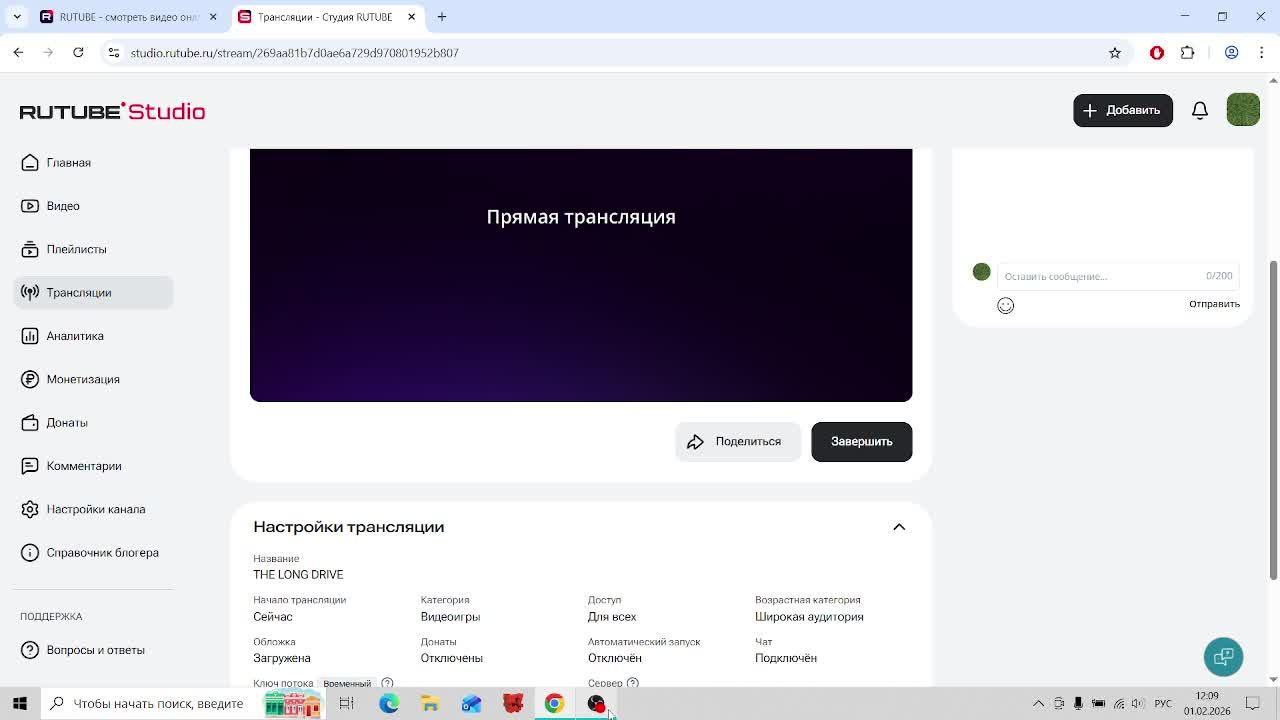Open Microsoft Edge from the taskbar

(389, 704)
